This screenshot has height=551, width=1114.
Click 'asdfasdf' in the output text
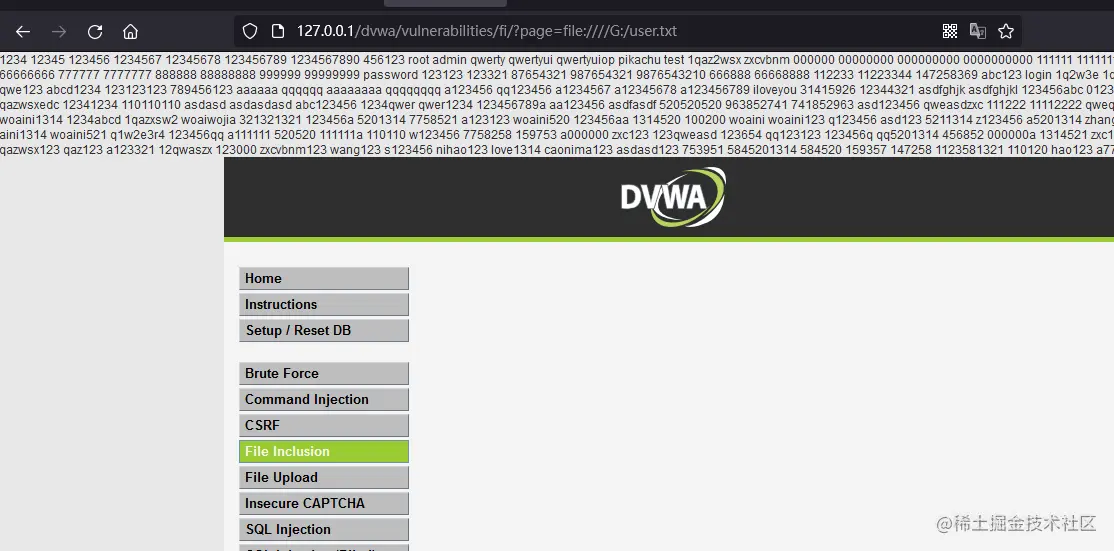point(632,105)
